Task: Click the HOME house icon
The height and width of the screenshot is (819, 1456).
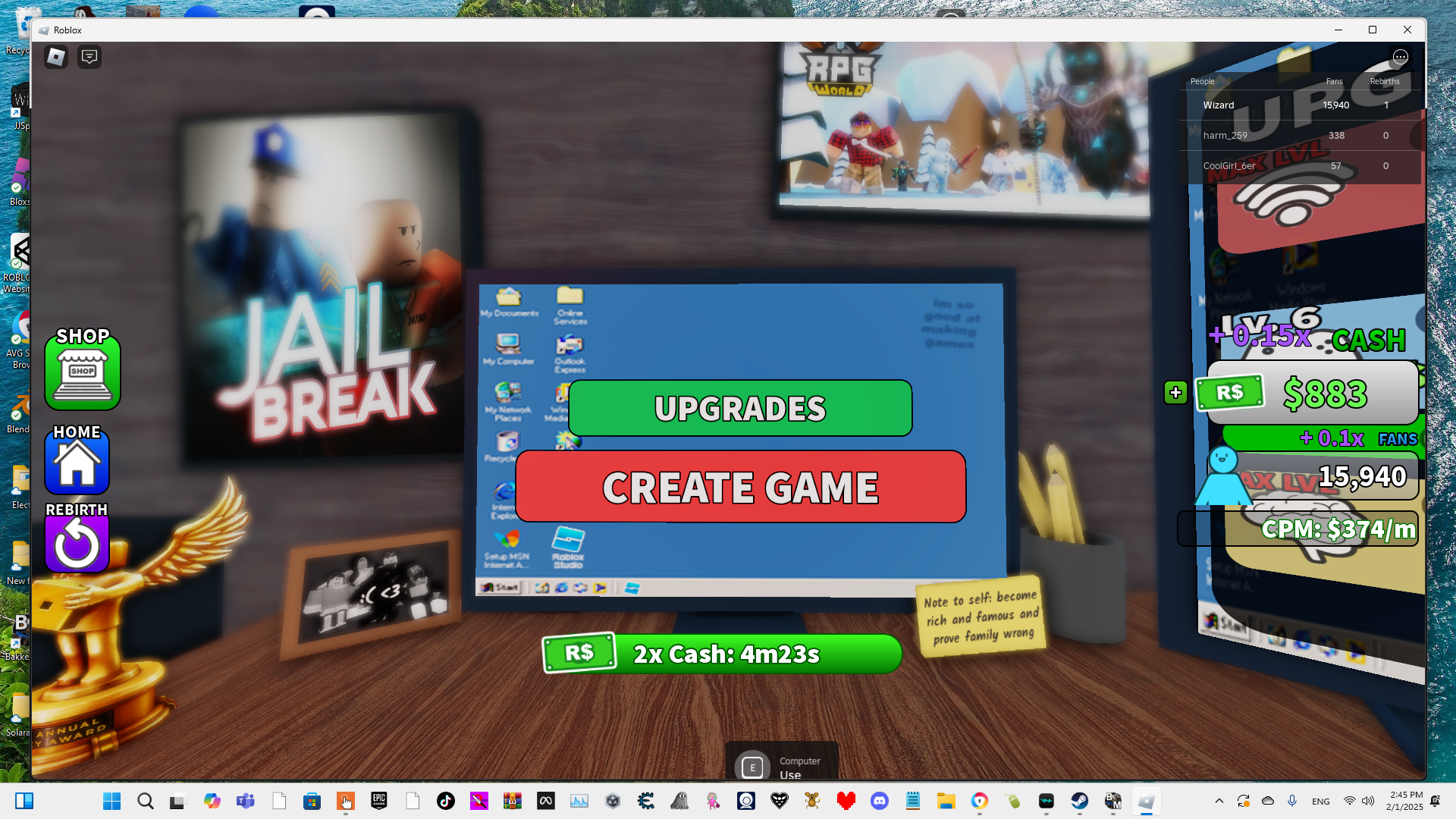Action: (x=77, y=463)
